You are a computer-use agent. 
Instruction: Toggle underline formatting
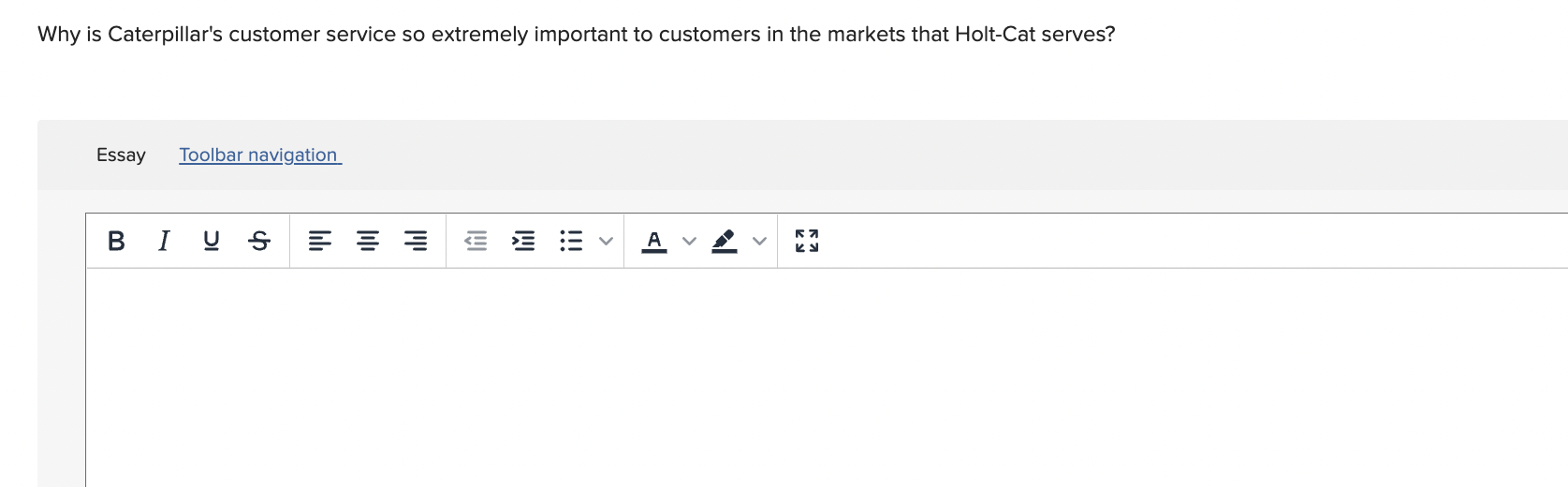coord(212,241)
